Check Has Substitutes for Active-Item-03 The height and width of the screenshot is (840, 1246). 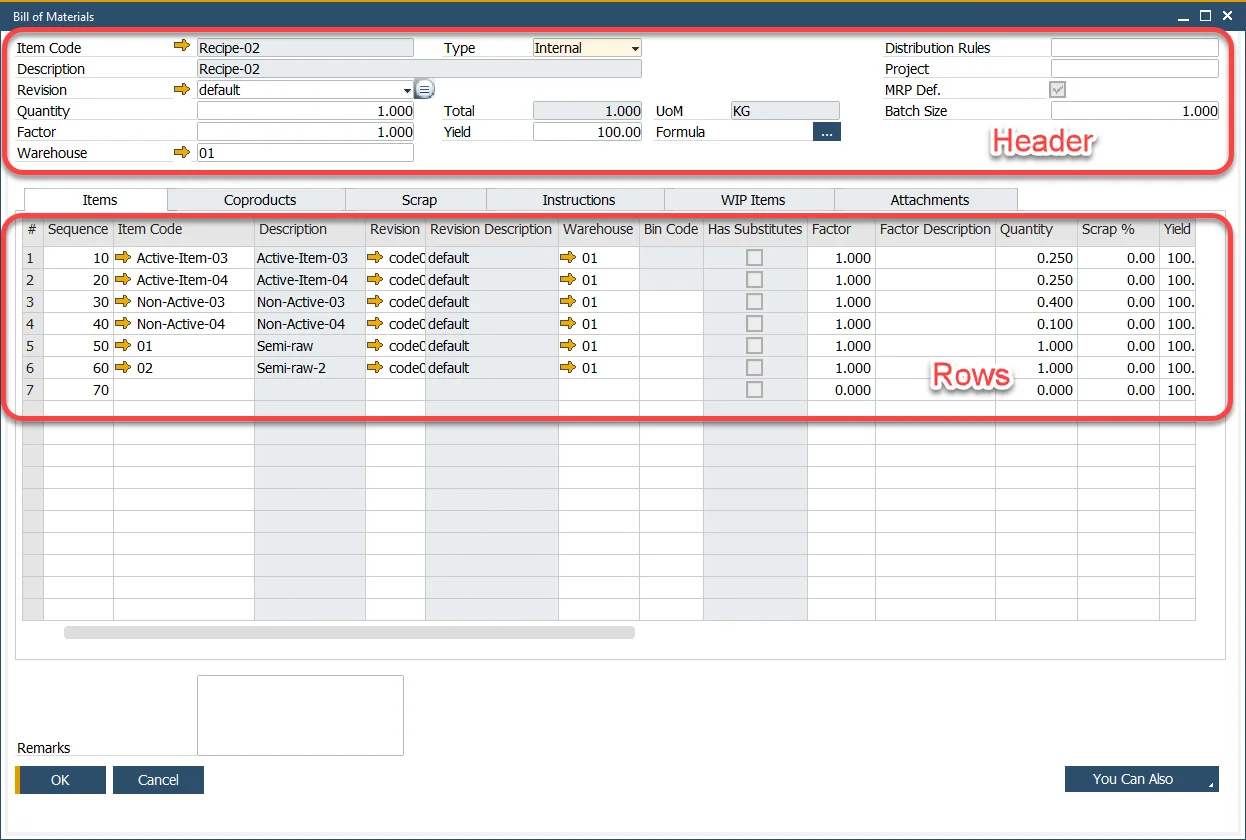(x=754, y=257)
